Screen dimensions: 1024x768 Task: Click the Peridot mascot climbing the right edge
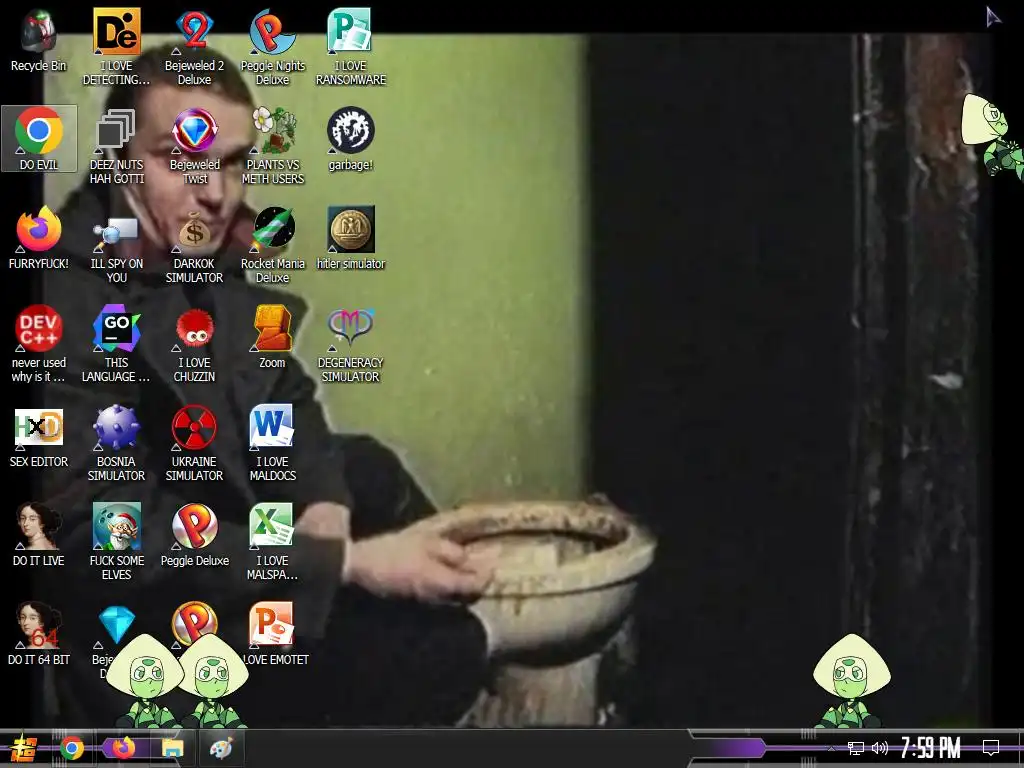993,135
